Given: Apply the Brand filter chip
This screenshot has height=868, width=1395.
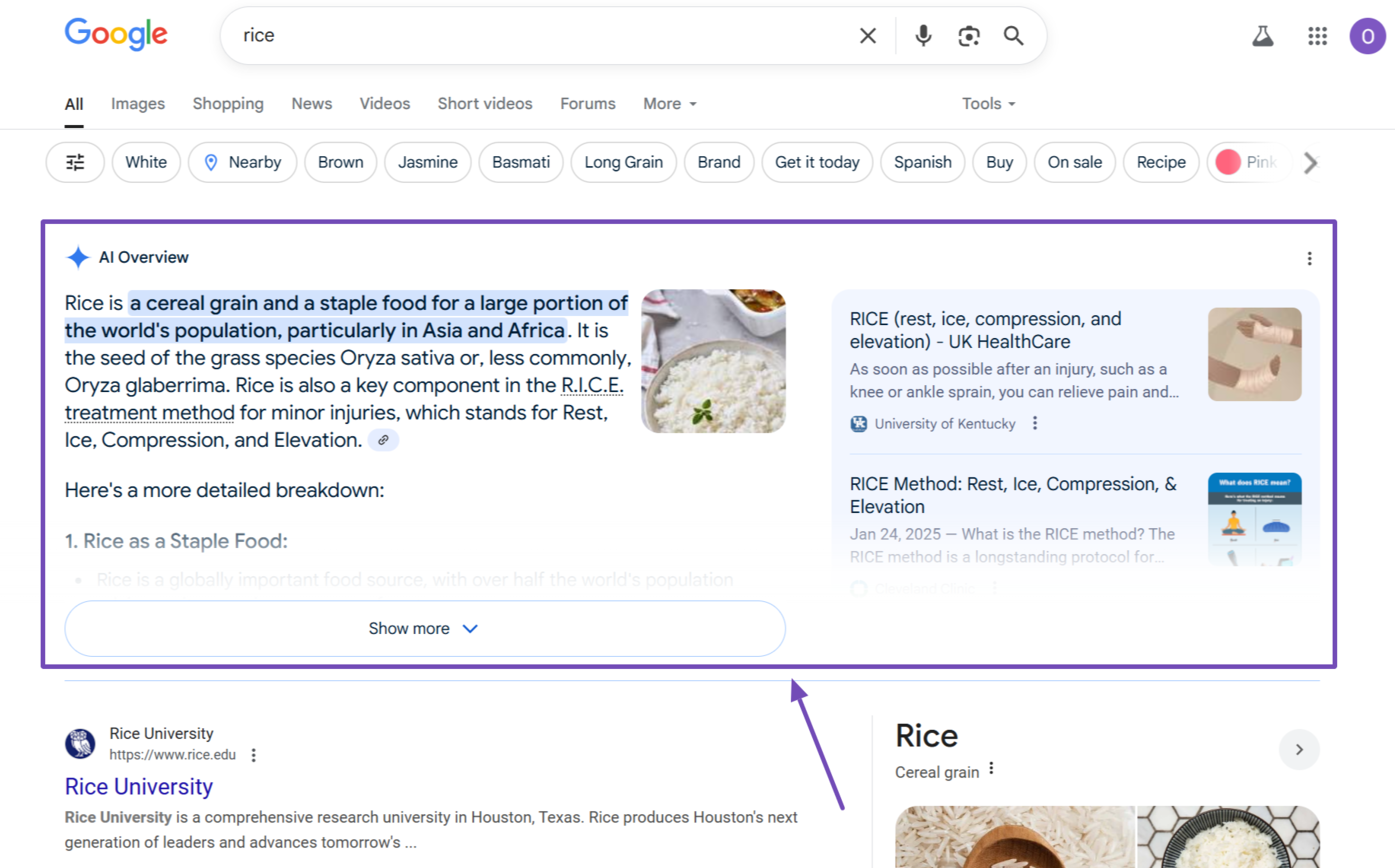Looking at the screenshot, I should click(x=719, y=162).
